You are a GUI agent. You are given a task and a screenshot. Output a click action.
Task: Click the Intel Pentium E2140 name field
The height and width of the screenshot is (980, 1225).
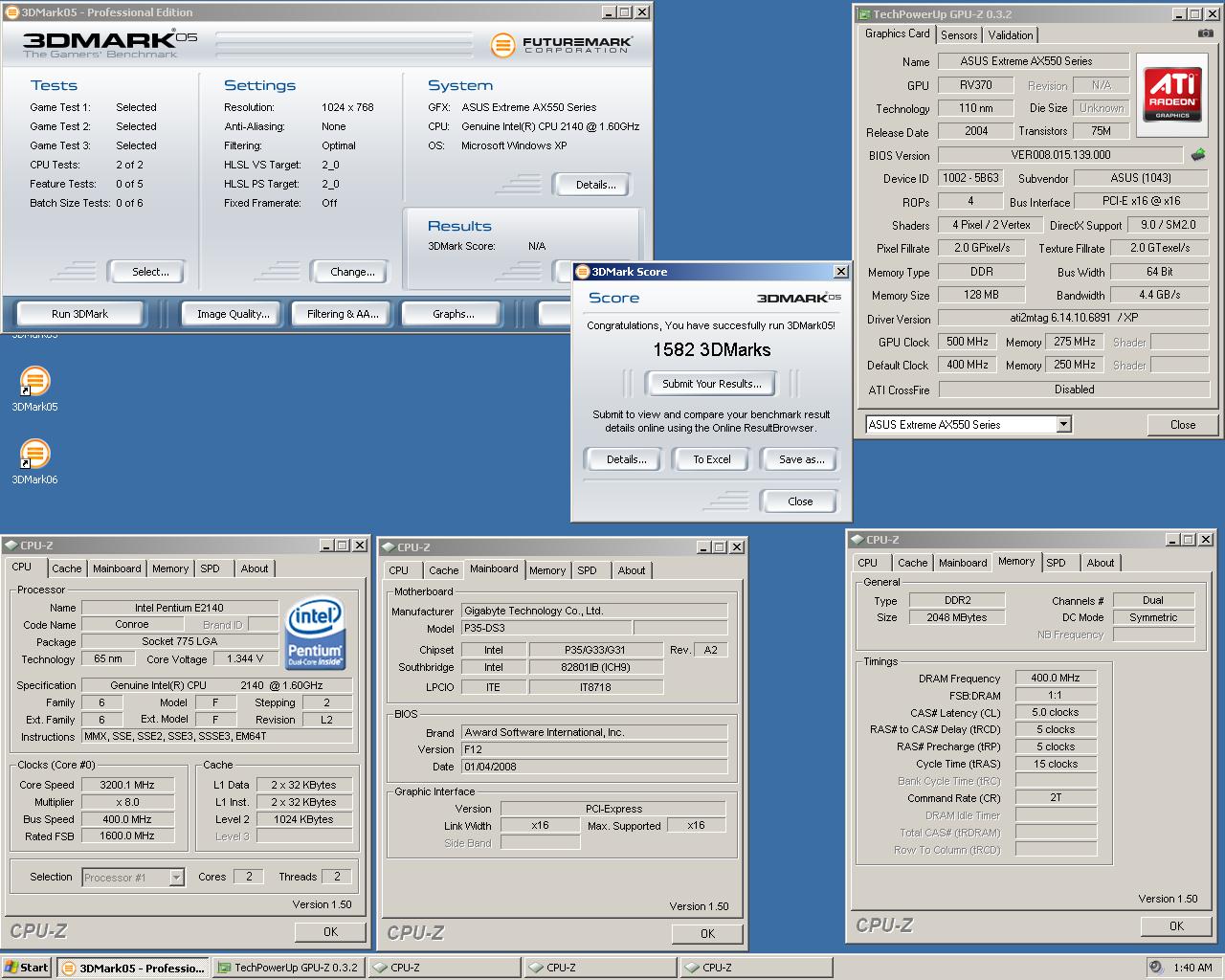pyautogui.click(x=179, y=608)
